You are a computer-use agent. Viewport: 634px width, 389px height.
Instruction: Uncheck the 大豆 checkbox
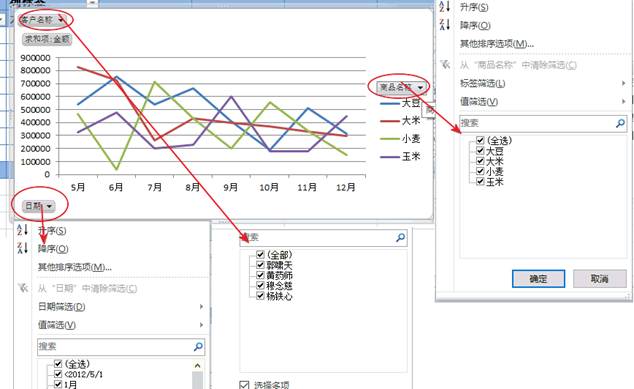(x=480, y=151)
